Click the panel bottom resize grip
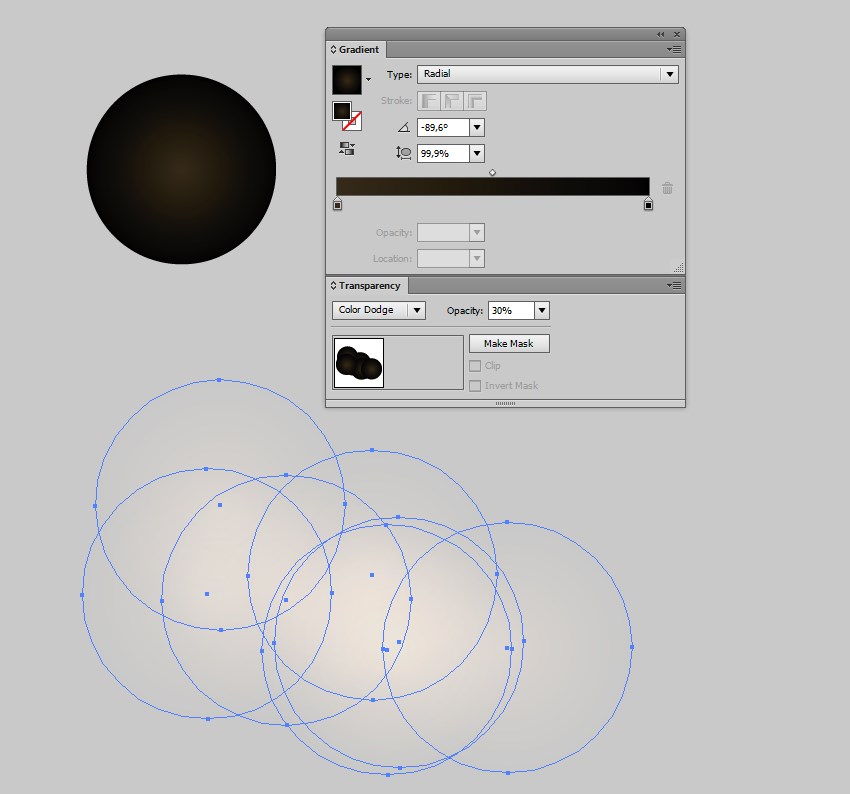Image resolution: width=850 pixels, height=794 pixels. click(x=505, y=403)
